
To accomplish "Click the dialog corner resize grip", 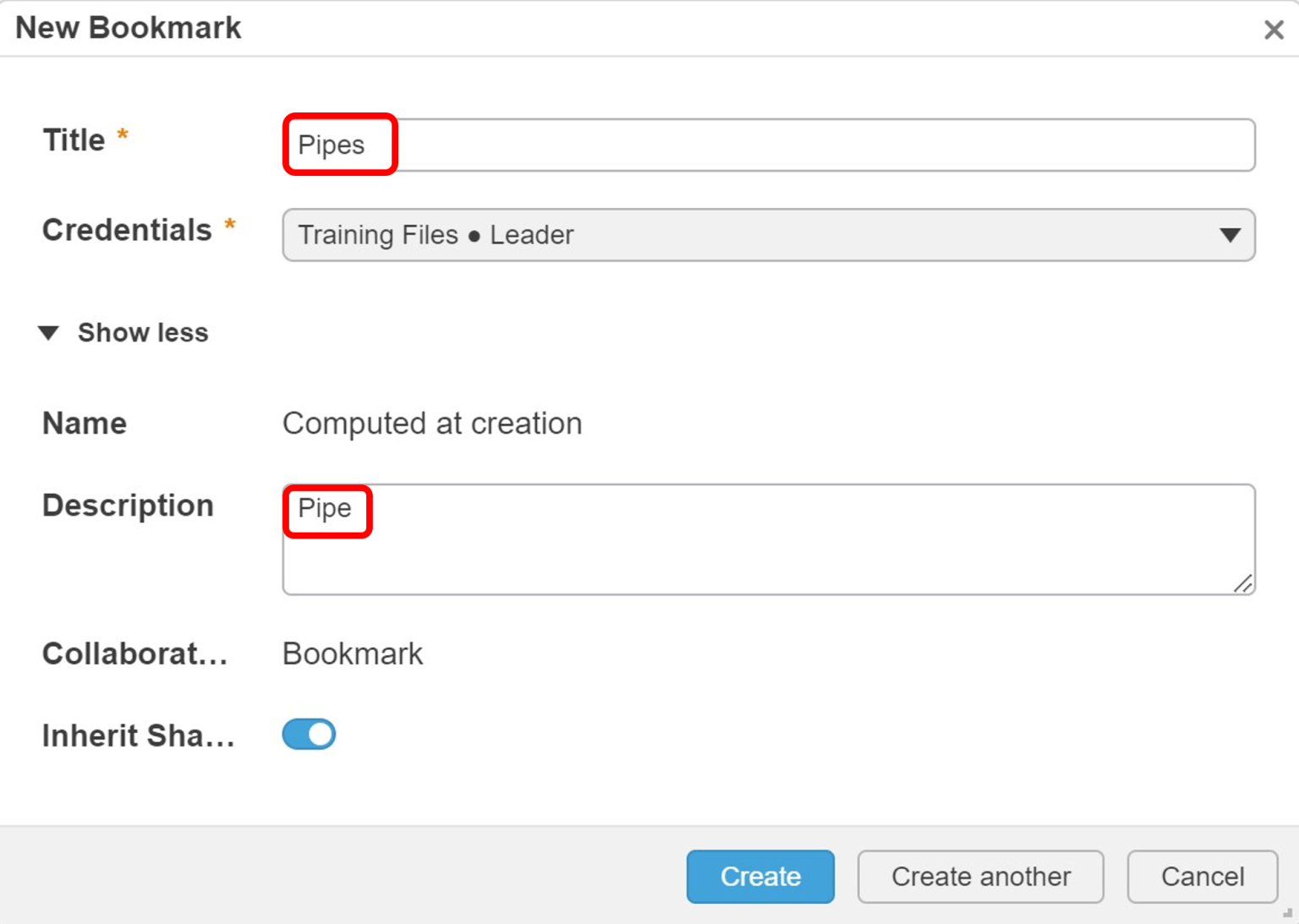I will point(1288,913).
